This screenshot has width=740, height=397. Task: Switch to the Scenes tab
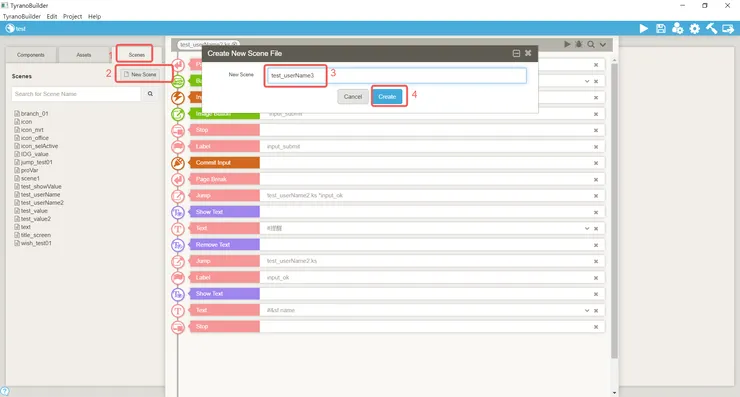[x=136, y=55]
